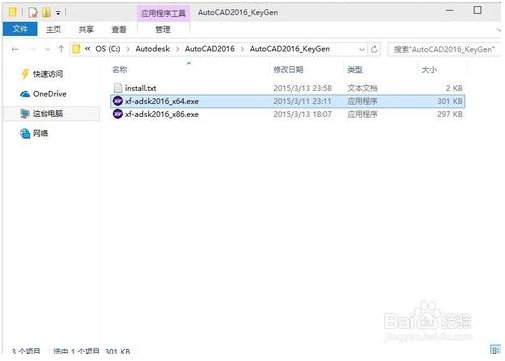Sort by 大小 column header
505x361 pixels.
[429, 69]
